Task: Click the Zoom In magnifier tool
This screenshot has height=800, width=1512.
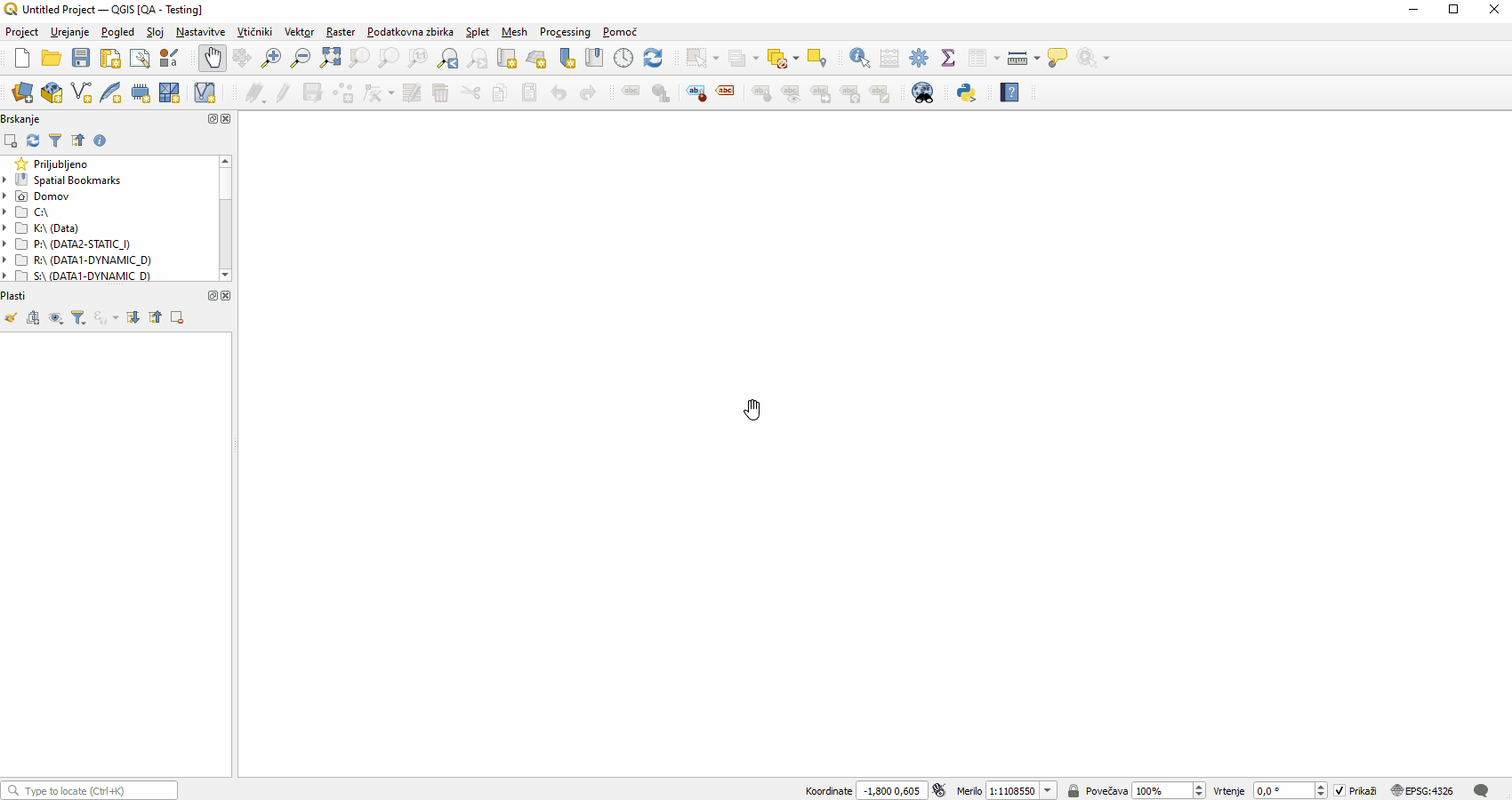Action: pos(270,59)
